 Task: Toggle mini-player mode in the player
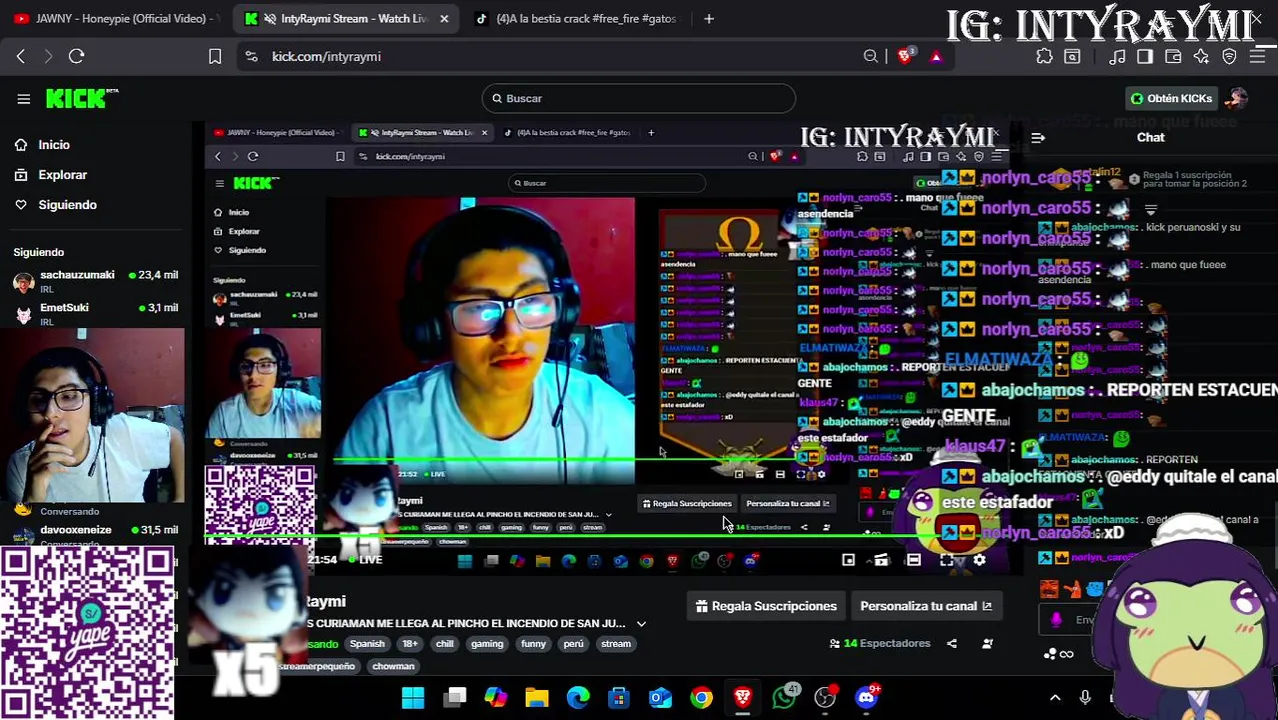848,560
